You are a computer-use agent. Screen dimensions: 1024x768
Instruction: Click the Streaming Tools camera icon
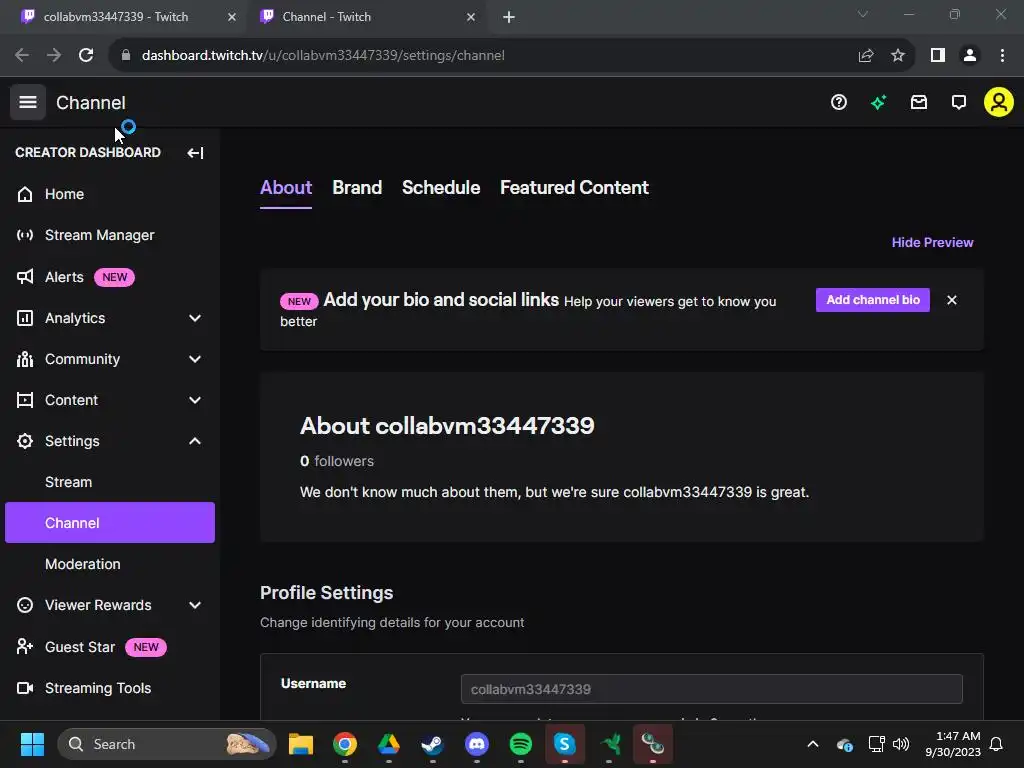coord(25,688)
